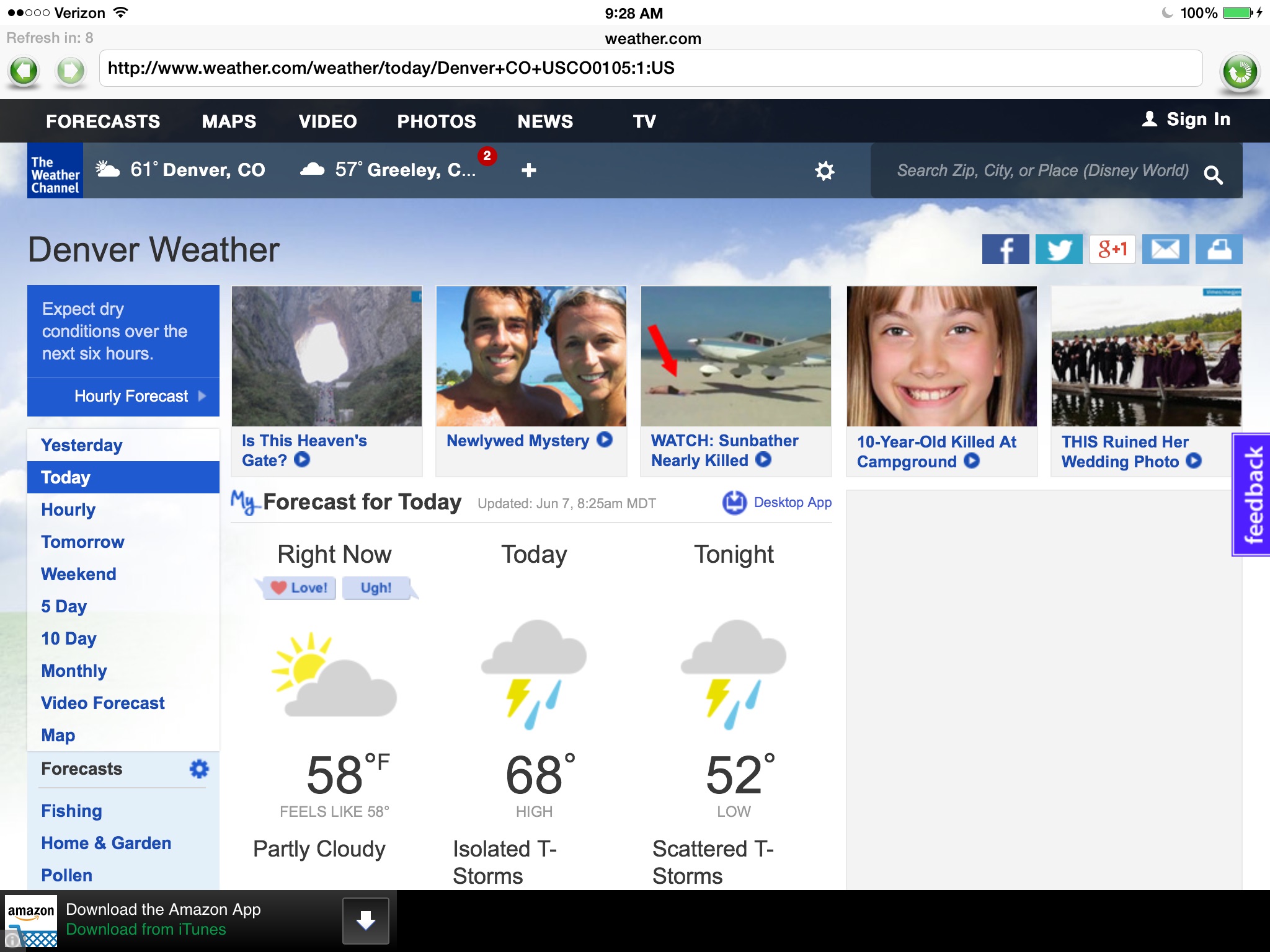Click the Google +1 icon
The width and height of the screenshot is (1270, 952).
pos(1112,249)
